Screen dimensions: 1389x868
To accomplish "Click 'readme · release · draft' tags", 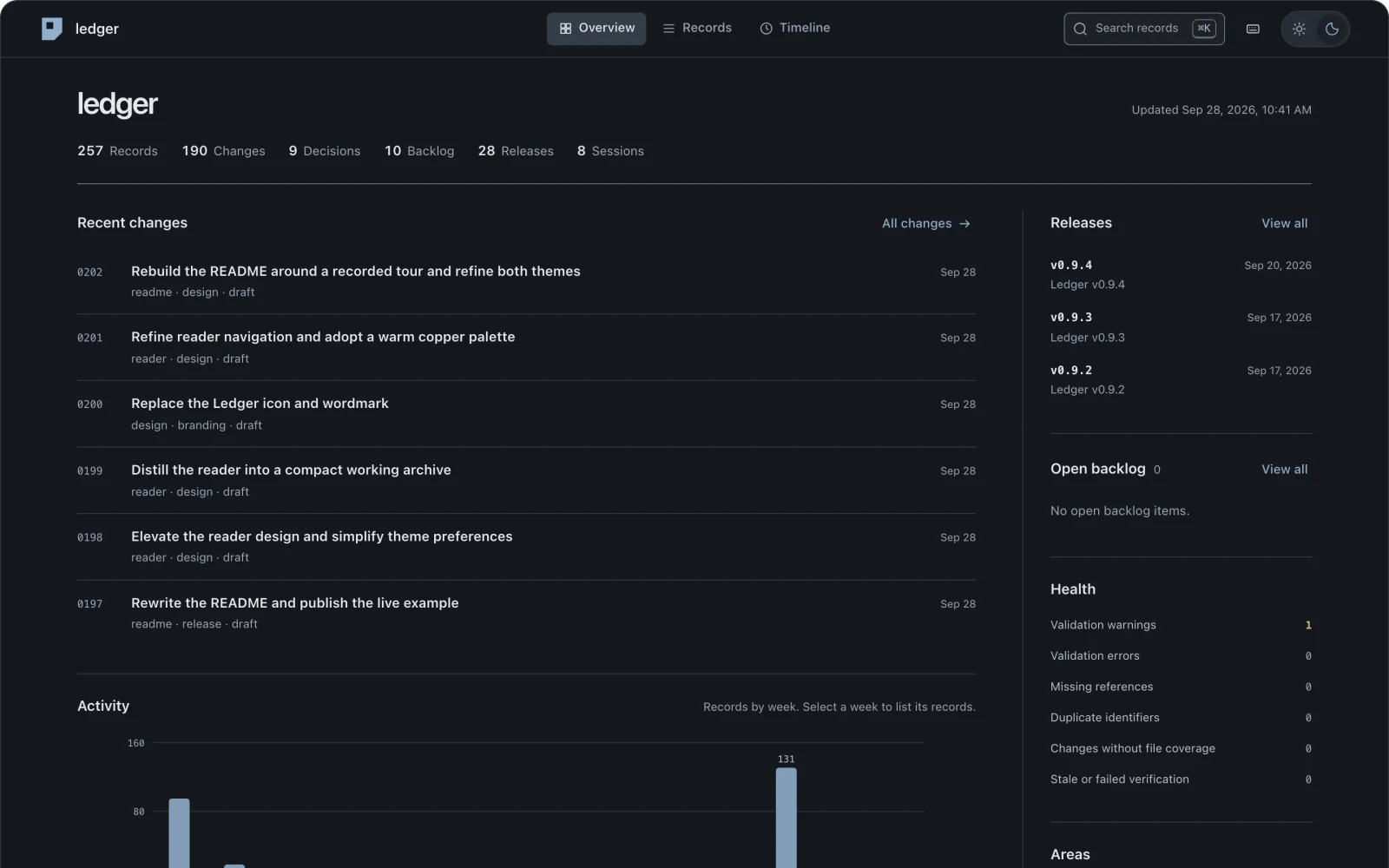I will tap(194, 624).
